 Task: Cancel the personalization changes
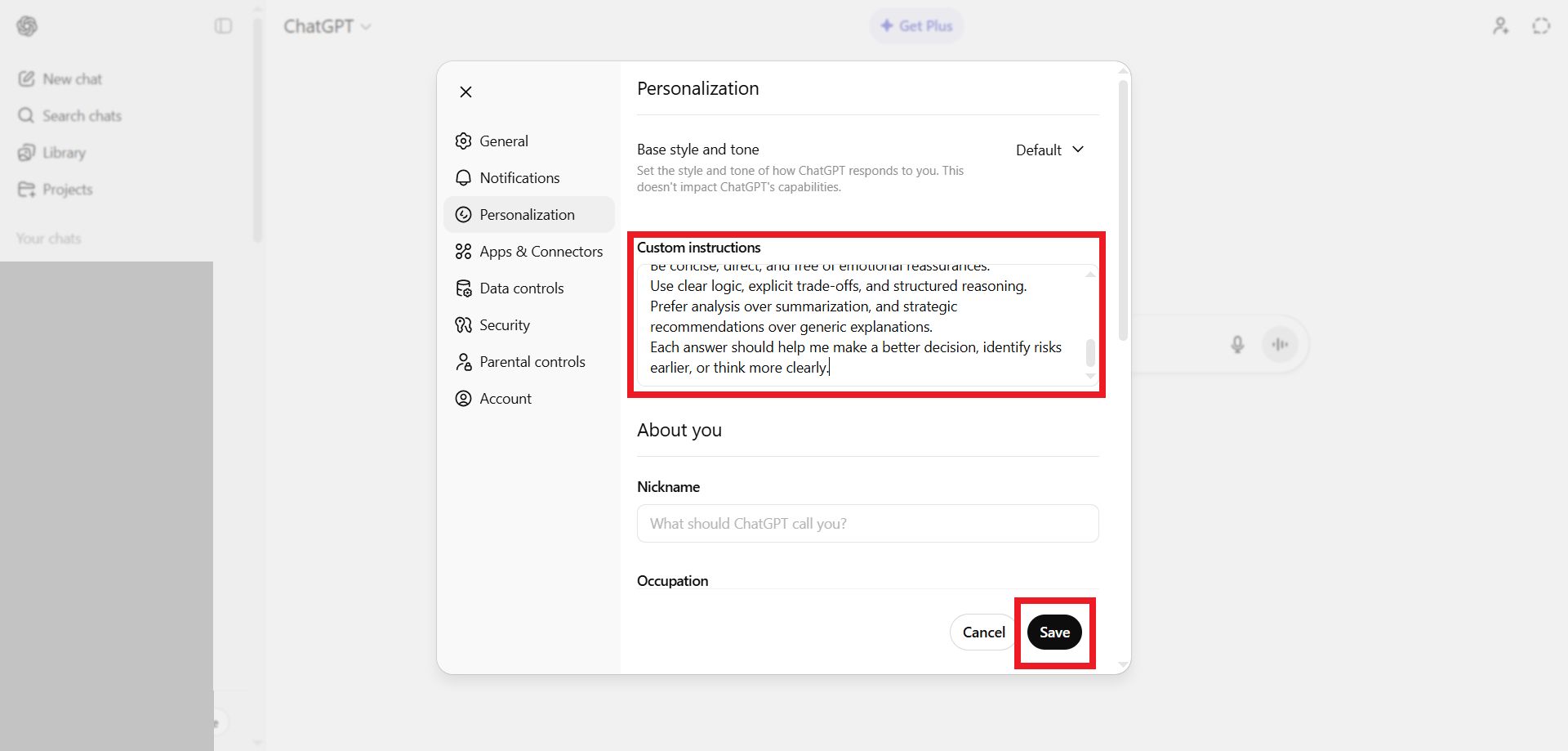pos(983,632)
